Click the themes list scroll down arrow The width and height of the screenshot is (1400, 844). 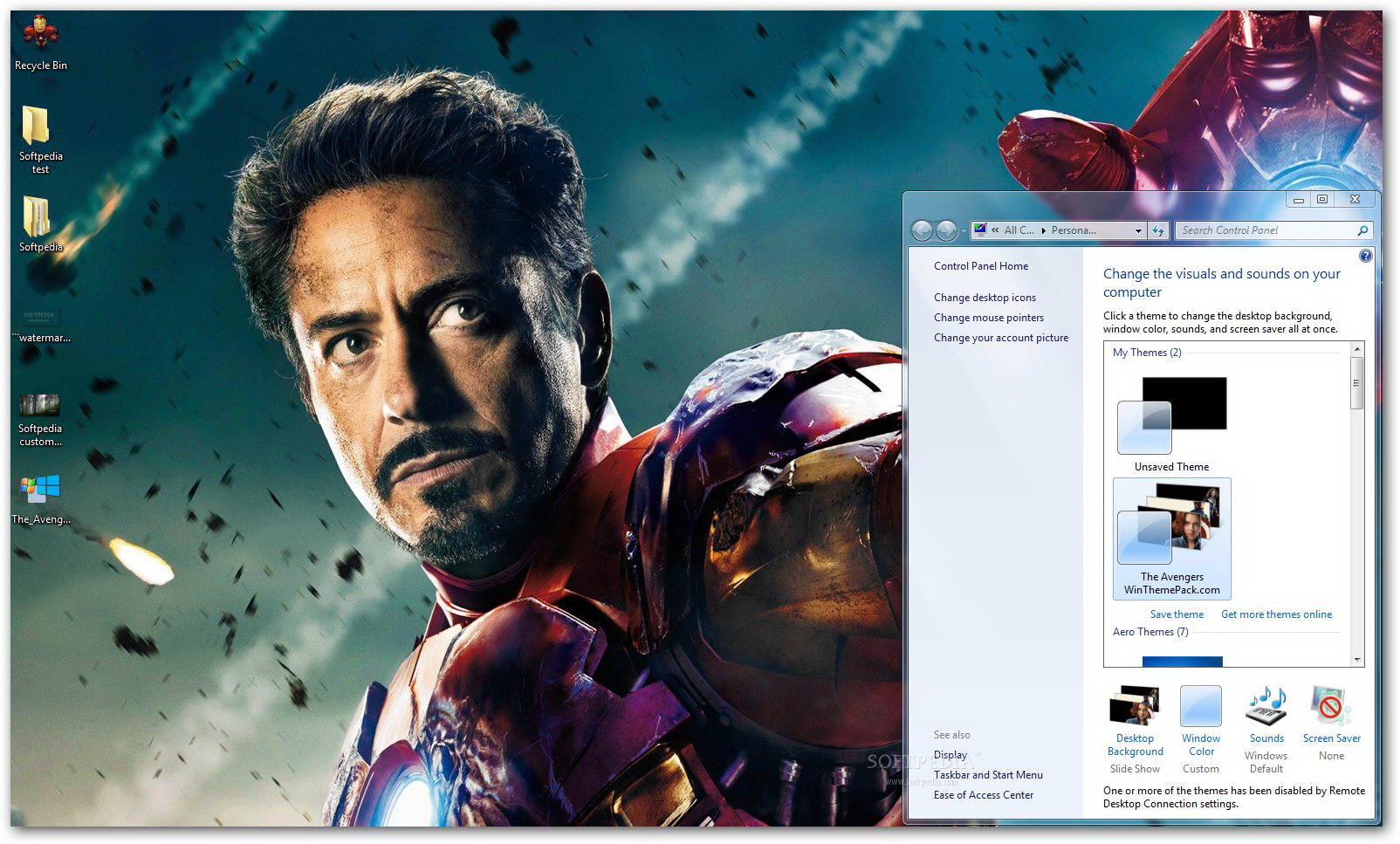1356,660
